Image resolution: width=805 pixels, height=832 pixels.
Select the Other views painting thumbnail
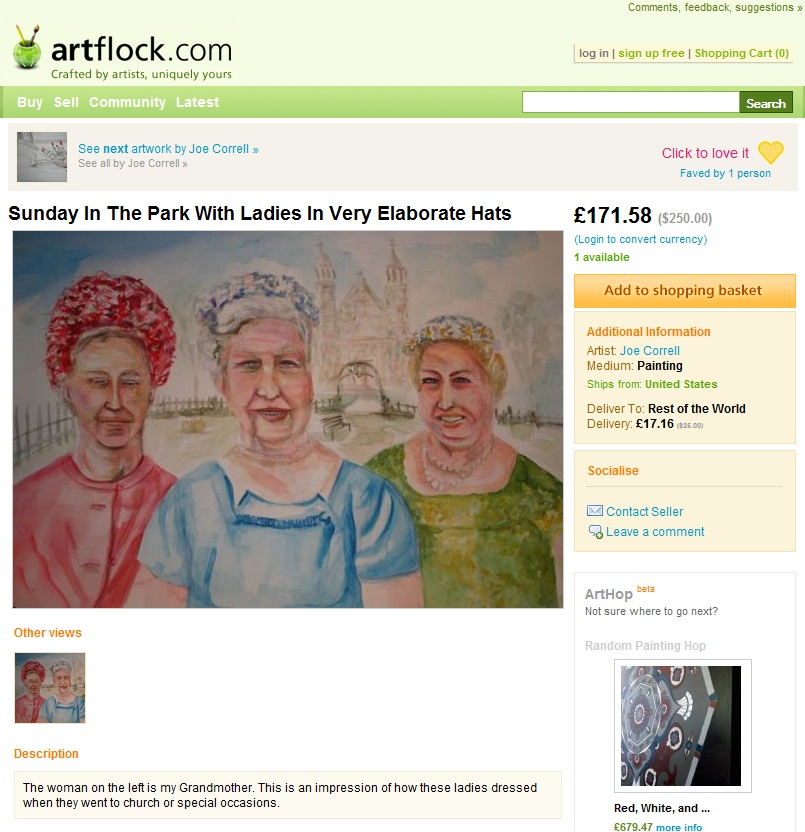coord(50,688)
